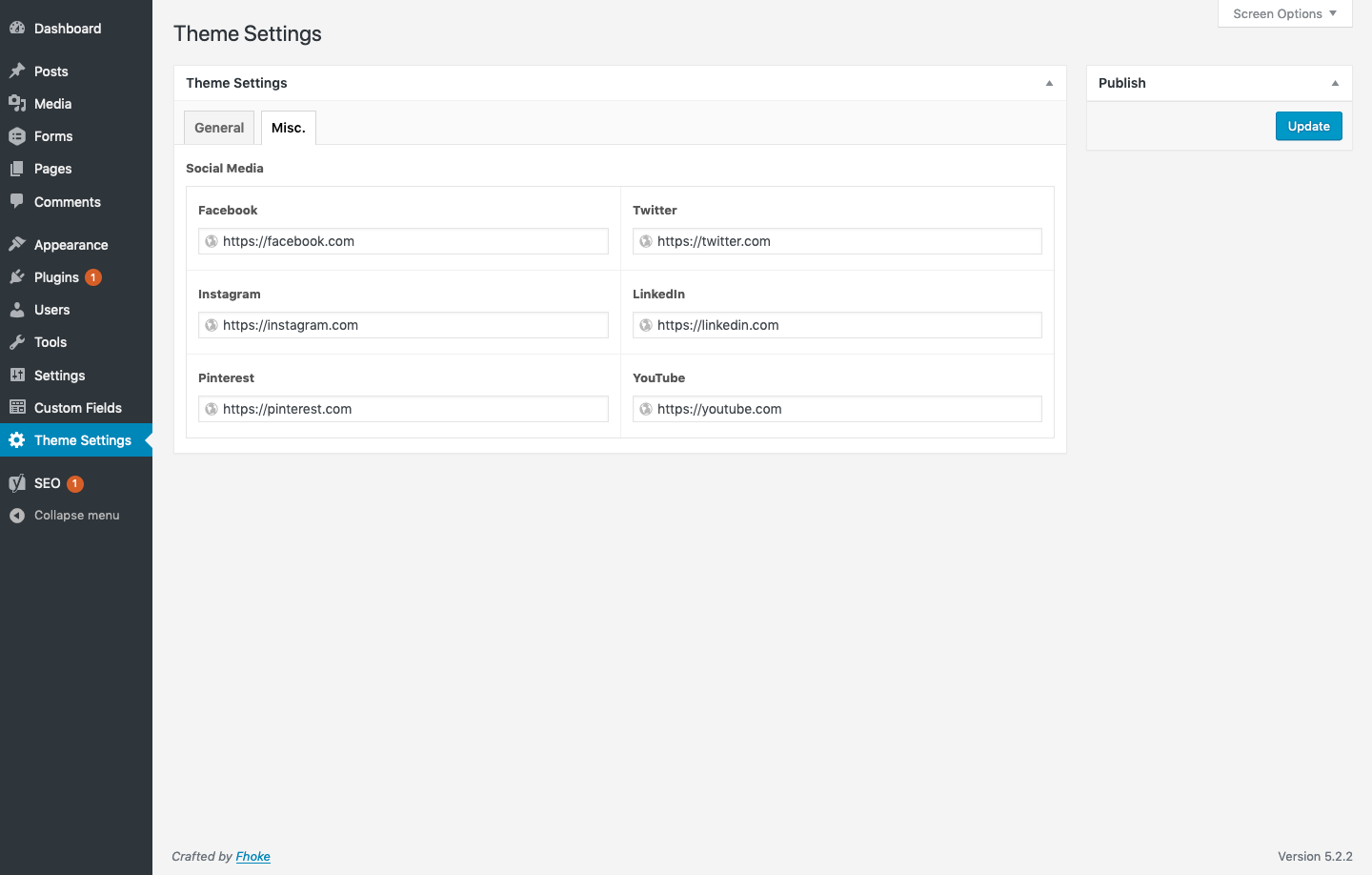Screen dimensions: 1372x875
Task: Click the SEO notification count badge
Action: click(x=75, y=483)
